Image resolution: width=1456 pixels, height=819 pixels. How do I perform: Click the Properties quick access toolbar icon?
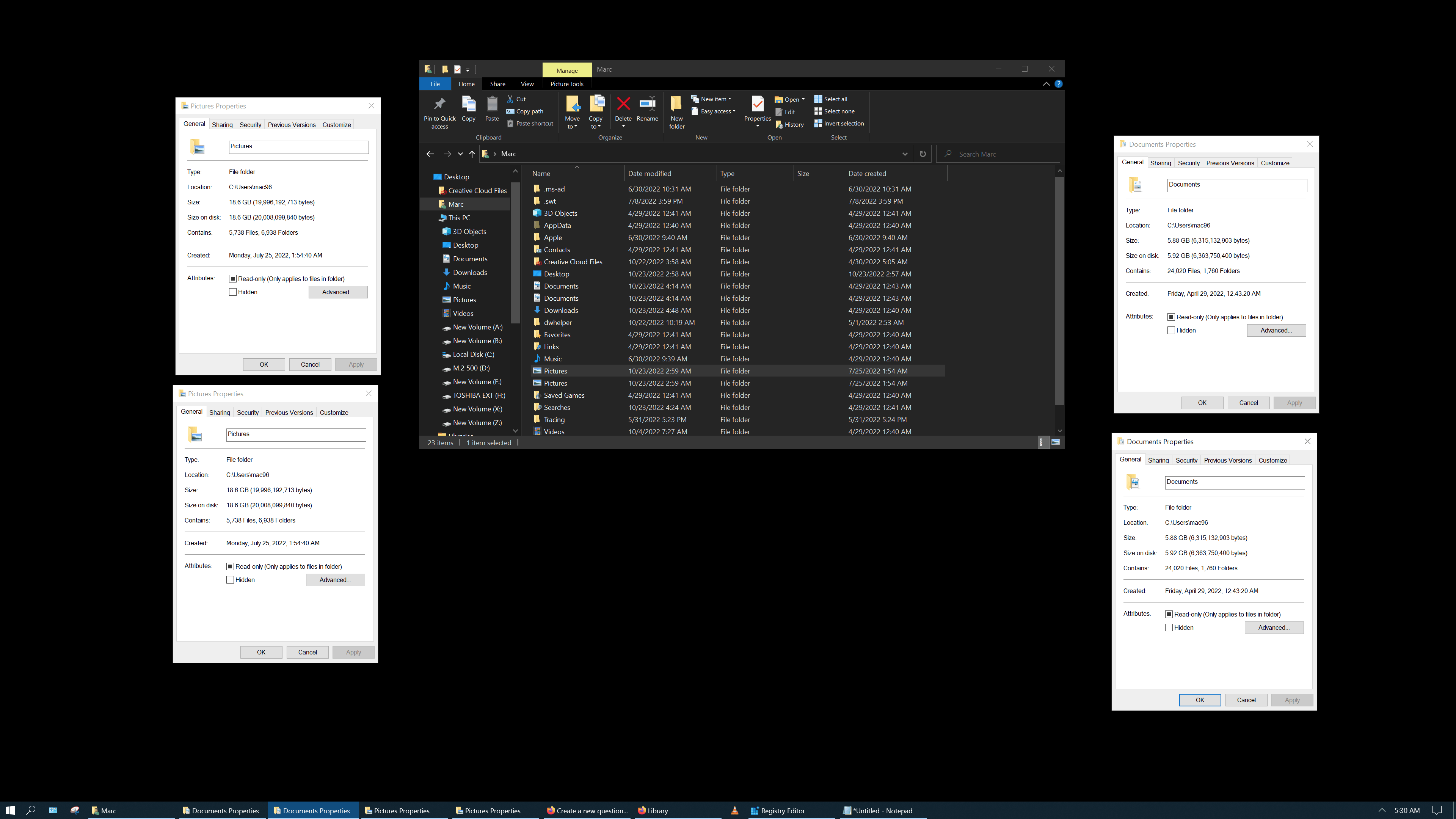click(x=457, y=69)
